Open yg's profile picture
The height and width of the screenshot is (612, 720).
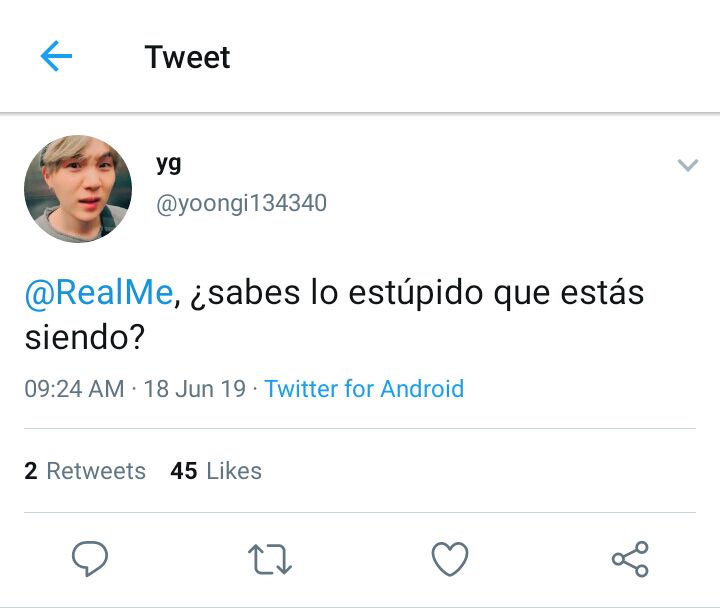pos(78,189)
